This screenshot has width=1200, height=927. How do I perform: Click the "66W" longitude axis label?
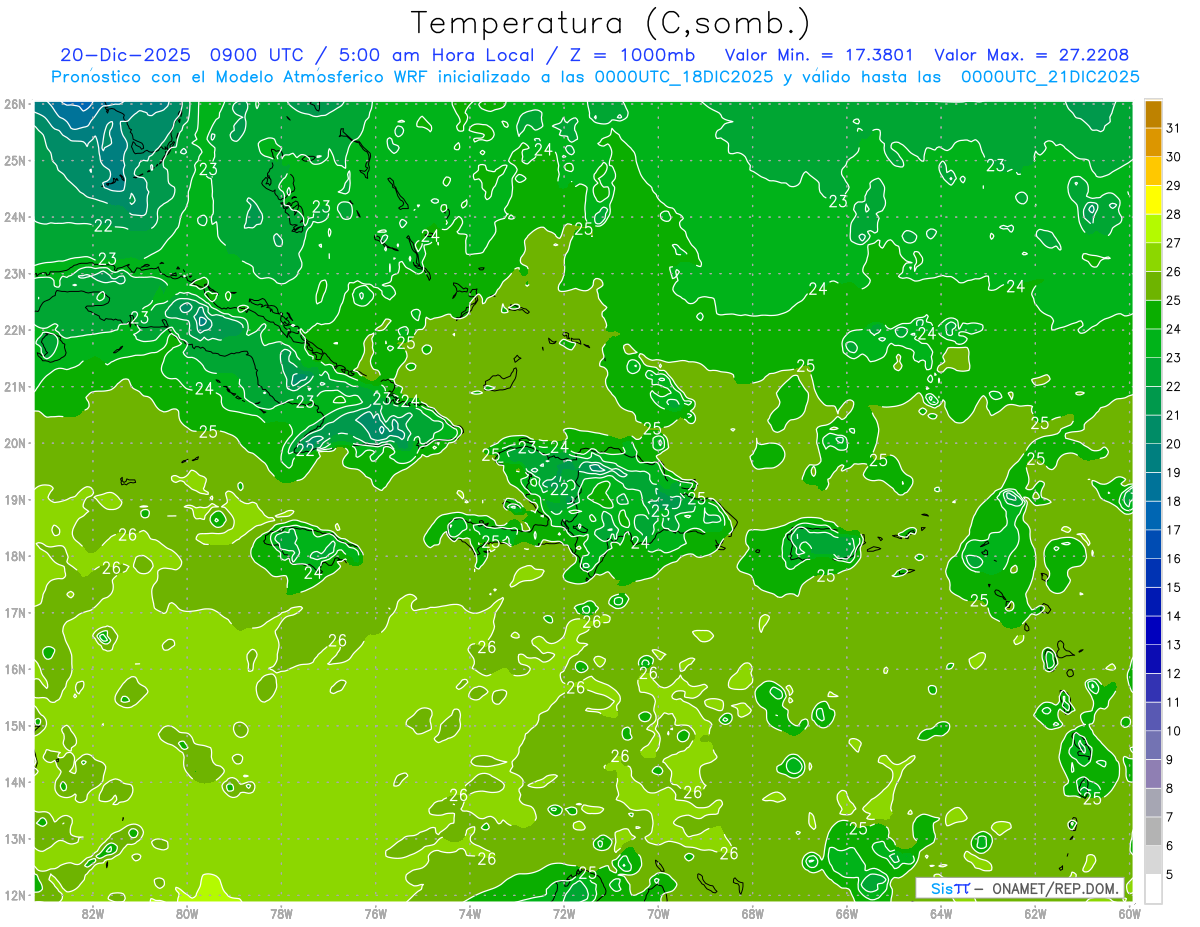click(x=846, y=913)
